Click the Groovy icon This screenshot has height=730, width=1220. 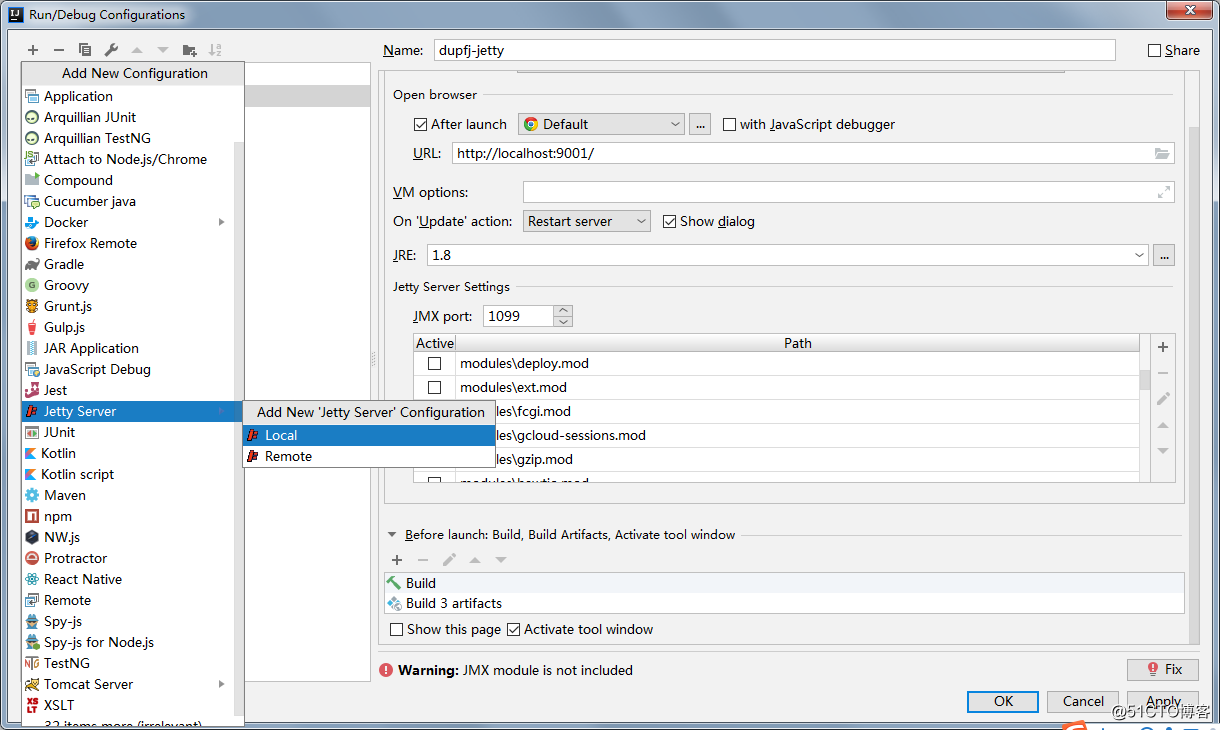pos(32,285)
